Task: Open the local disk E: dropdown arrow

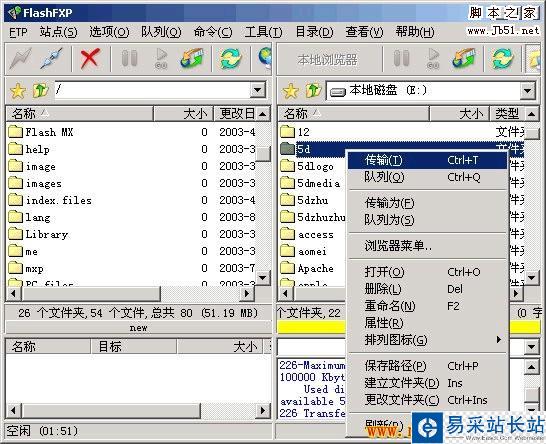Action: 528,91
